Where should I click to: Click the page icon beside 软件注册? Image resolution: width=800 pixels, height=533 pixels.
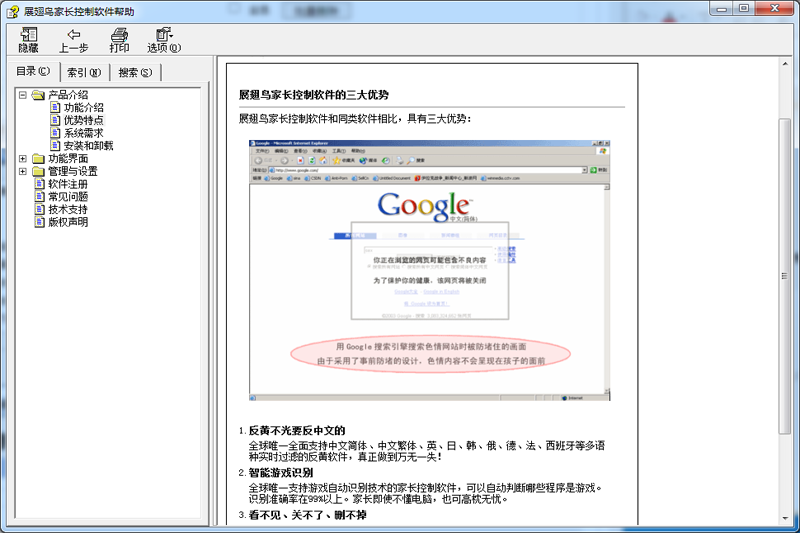(40, 184)
